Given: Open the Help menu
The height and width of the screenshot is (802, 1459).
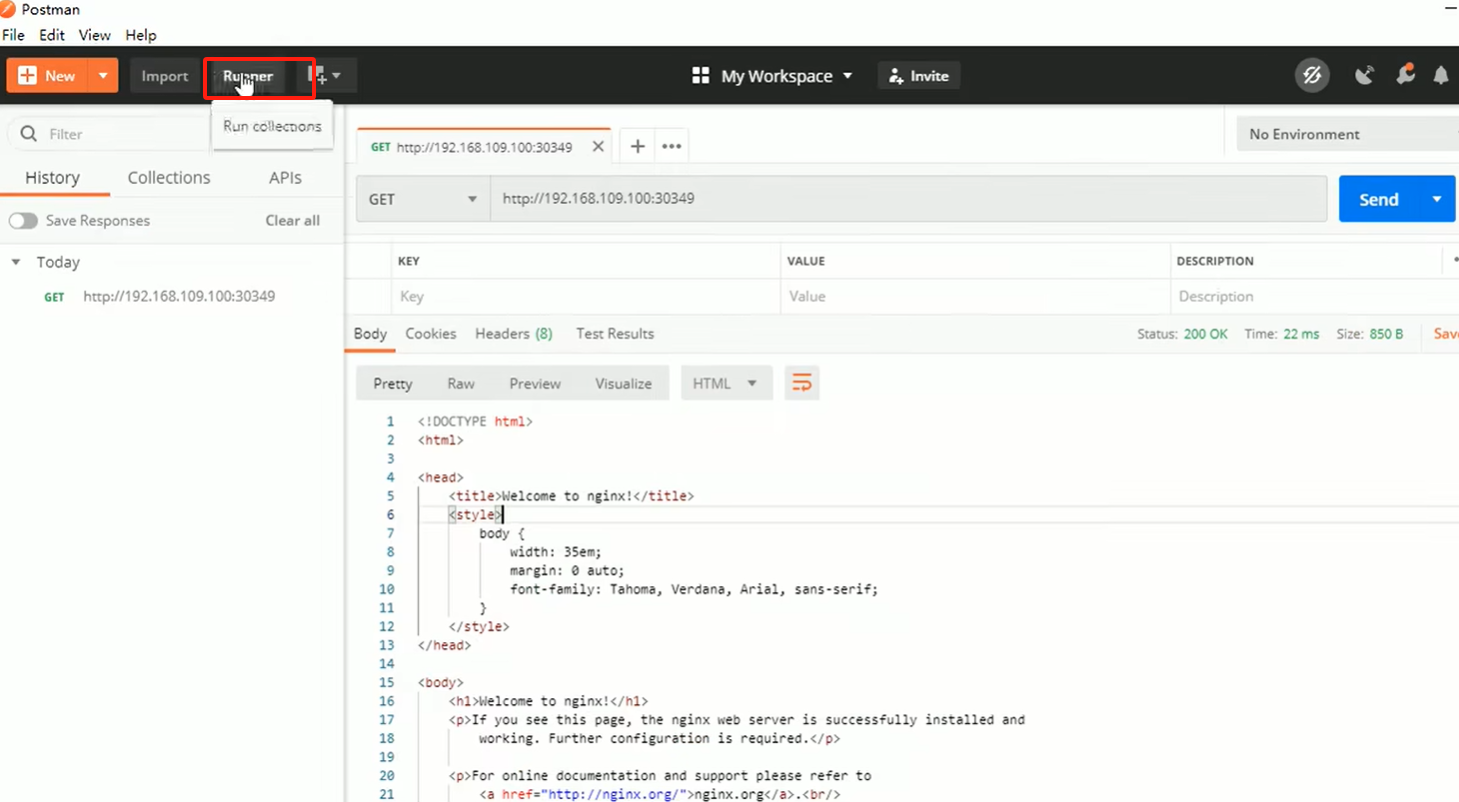Looking at the screenshot, I should tap(141, 35).
